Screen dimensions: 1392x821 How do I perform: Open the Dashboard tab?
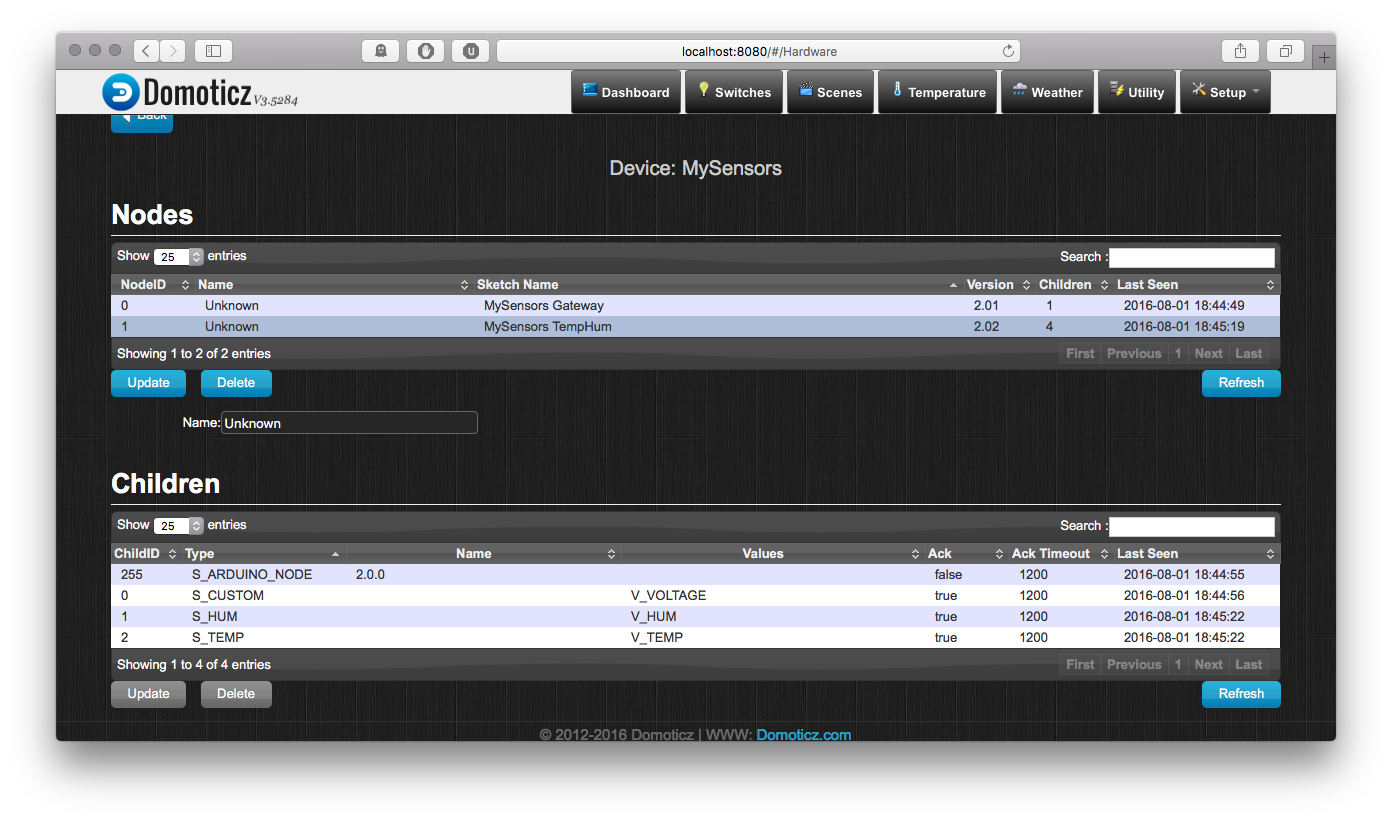point(626,92)
